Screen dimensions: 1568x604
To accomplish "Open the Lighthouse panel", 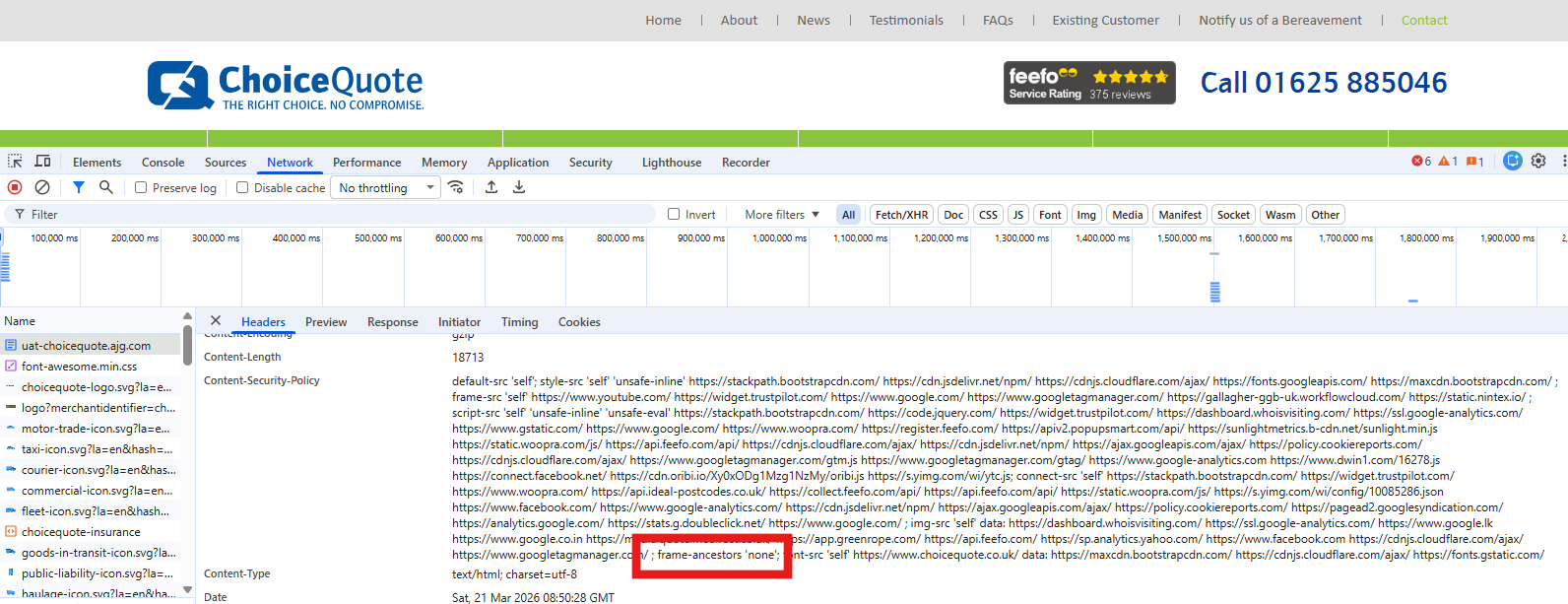I will (x=672, y=163).
